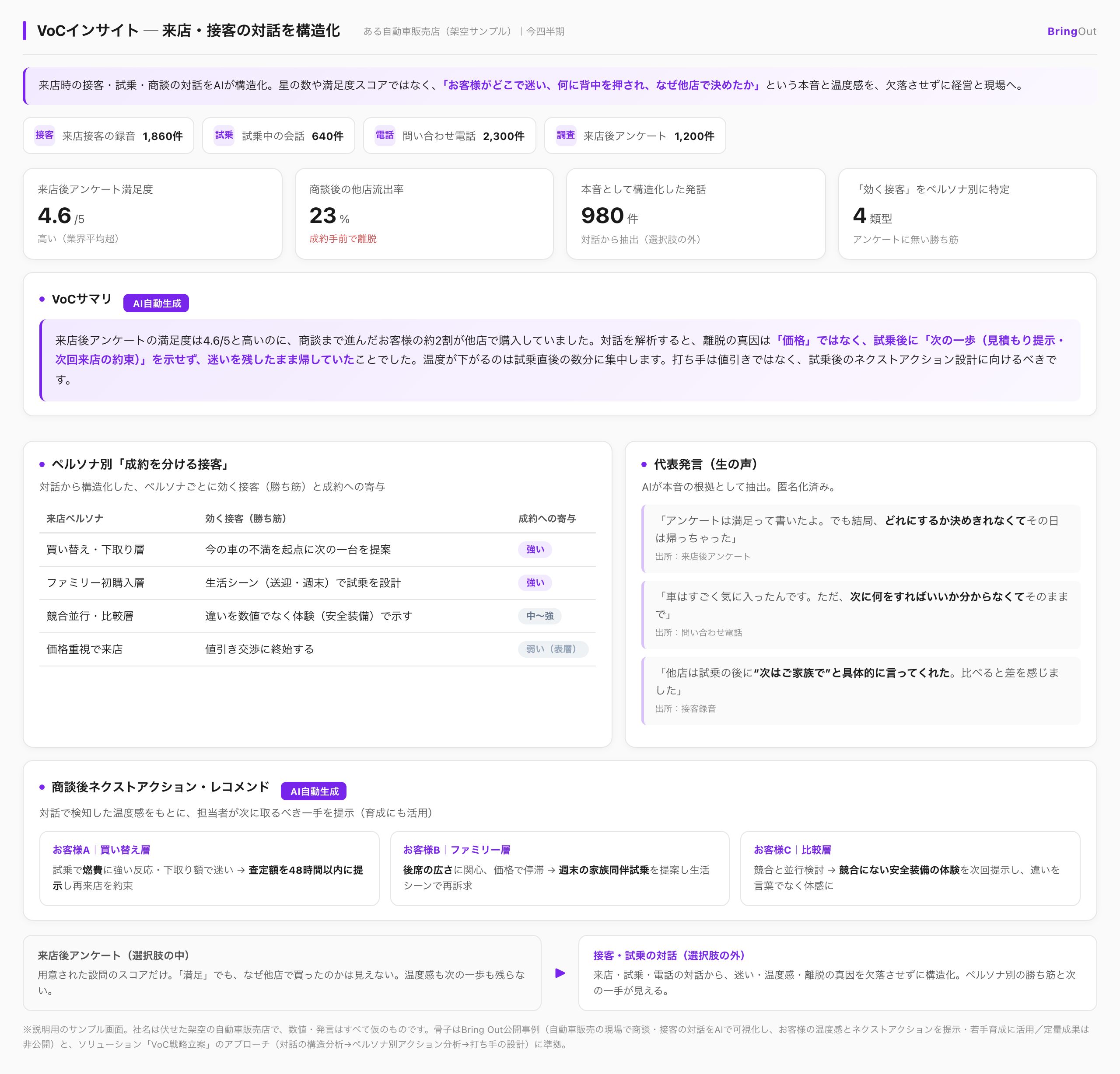Click 強い badge in ファミリー初購入層 row

tap(535, 583)
